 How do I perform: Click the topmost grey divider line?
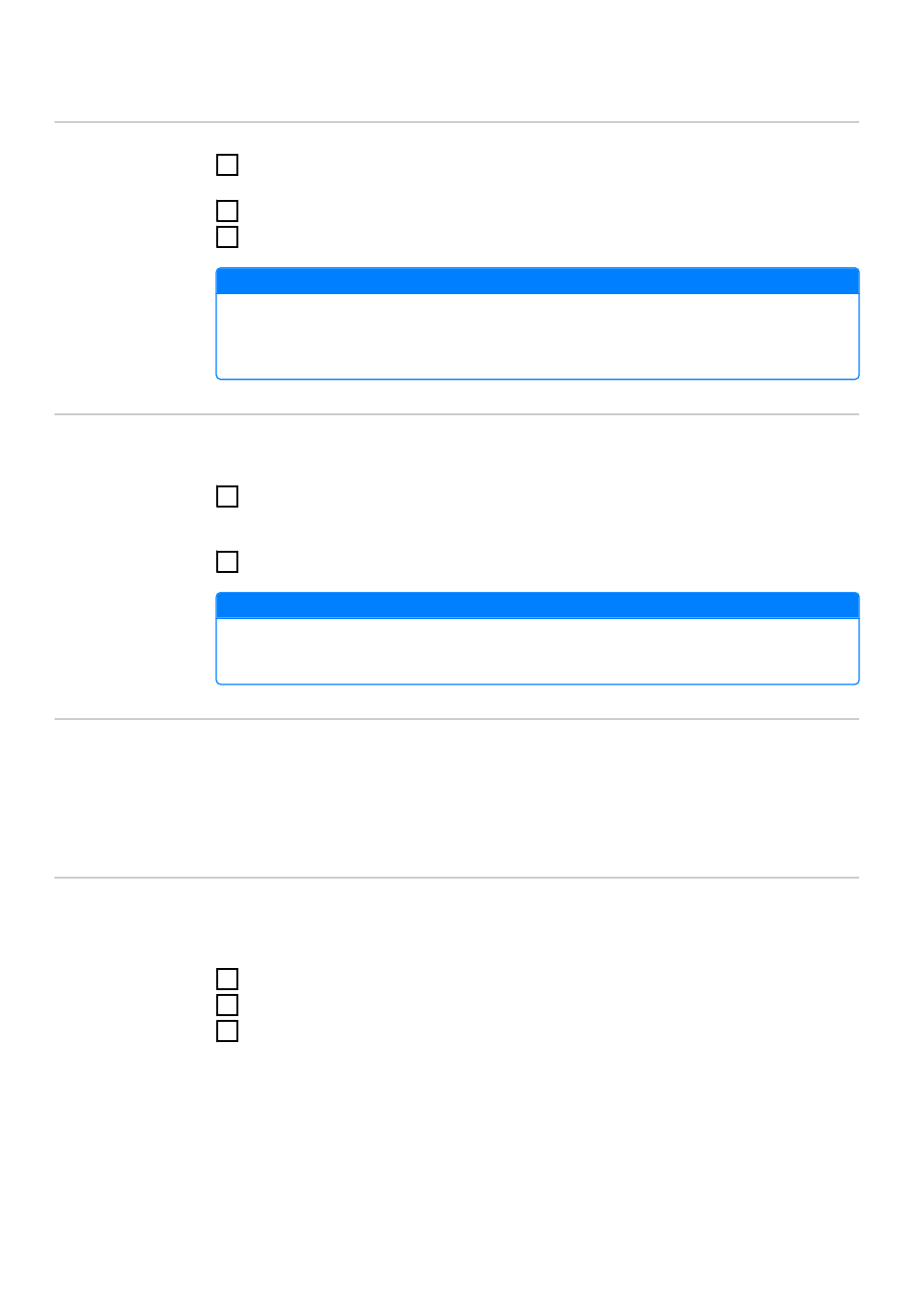point(456,122)
